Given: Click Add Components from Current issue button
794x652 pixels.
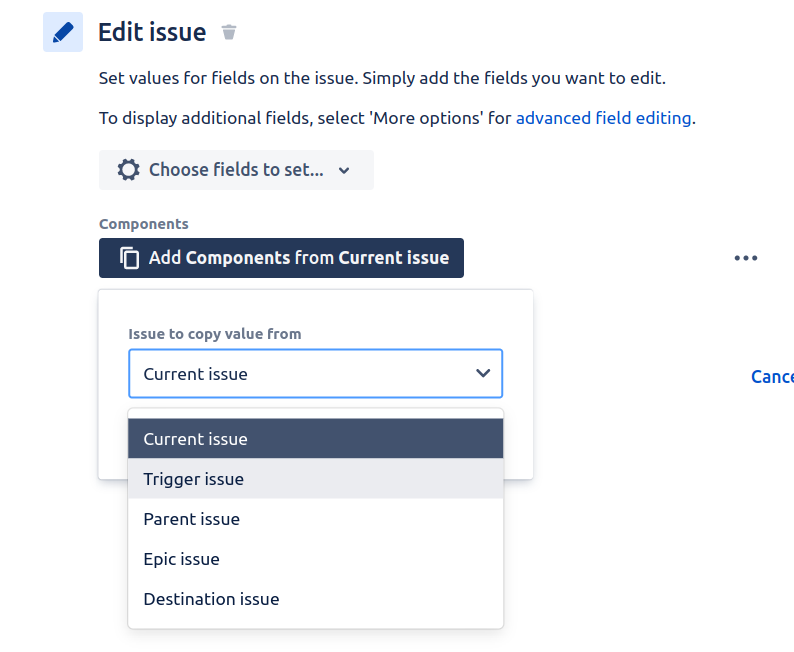Looking at the screenshot, I should [x=282, y=258].
